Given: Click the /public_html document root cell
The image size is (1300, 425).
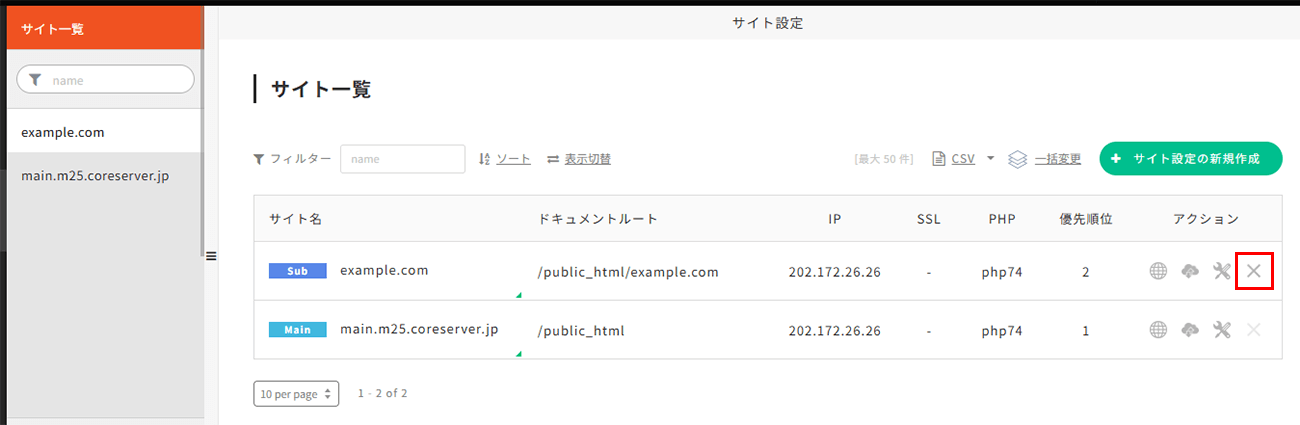Looking at the screenshot, I should [581, 331].
